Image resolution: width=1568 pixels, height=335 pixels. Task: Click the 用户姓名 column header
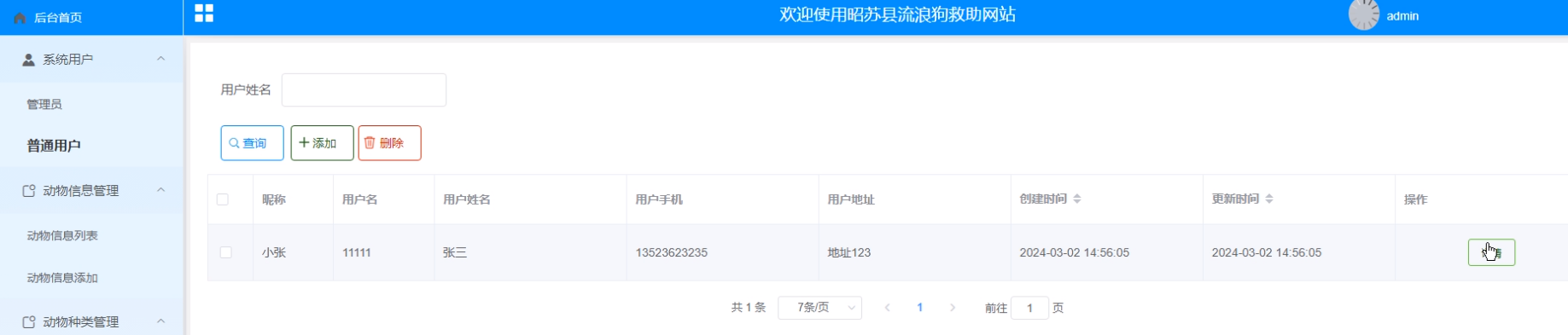[x=467, y=199]
